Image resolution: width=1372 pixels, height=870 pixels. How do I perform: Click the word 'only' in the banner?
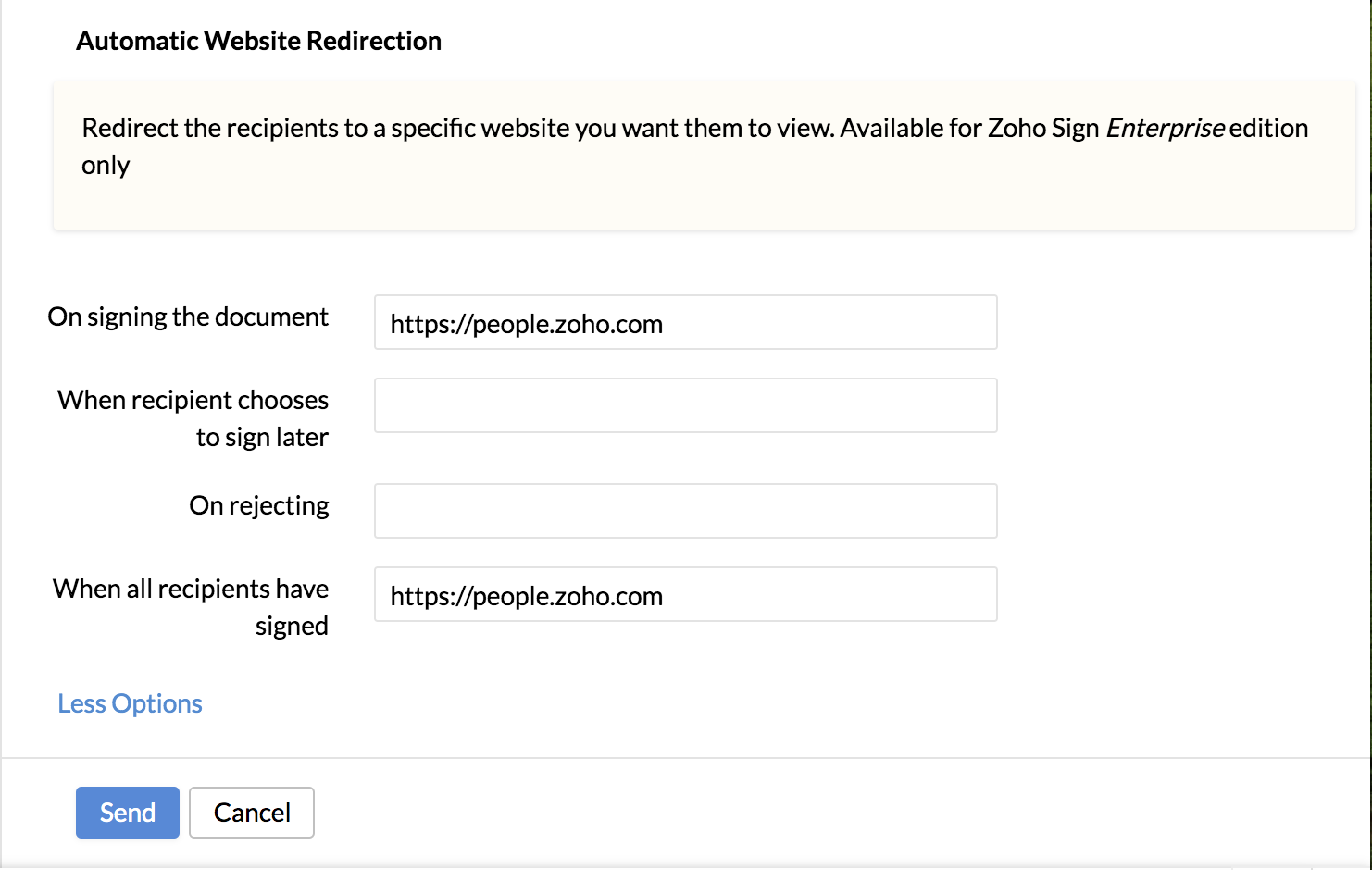106,166
